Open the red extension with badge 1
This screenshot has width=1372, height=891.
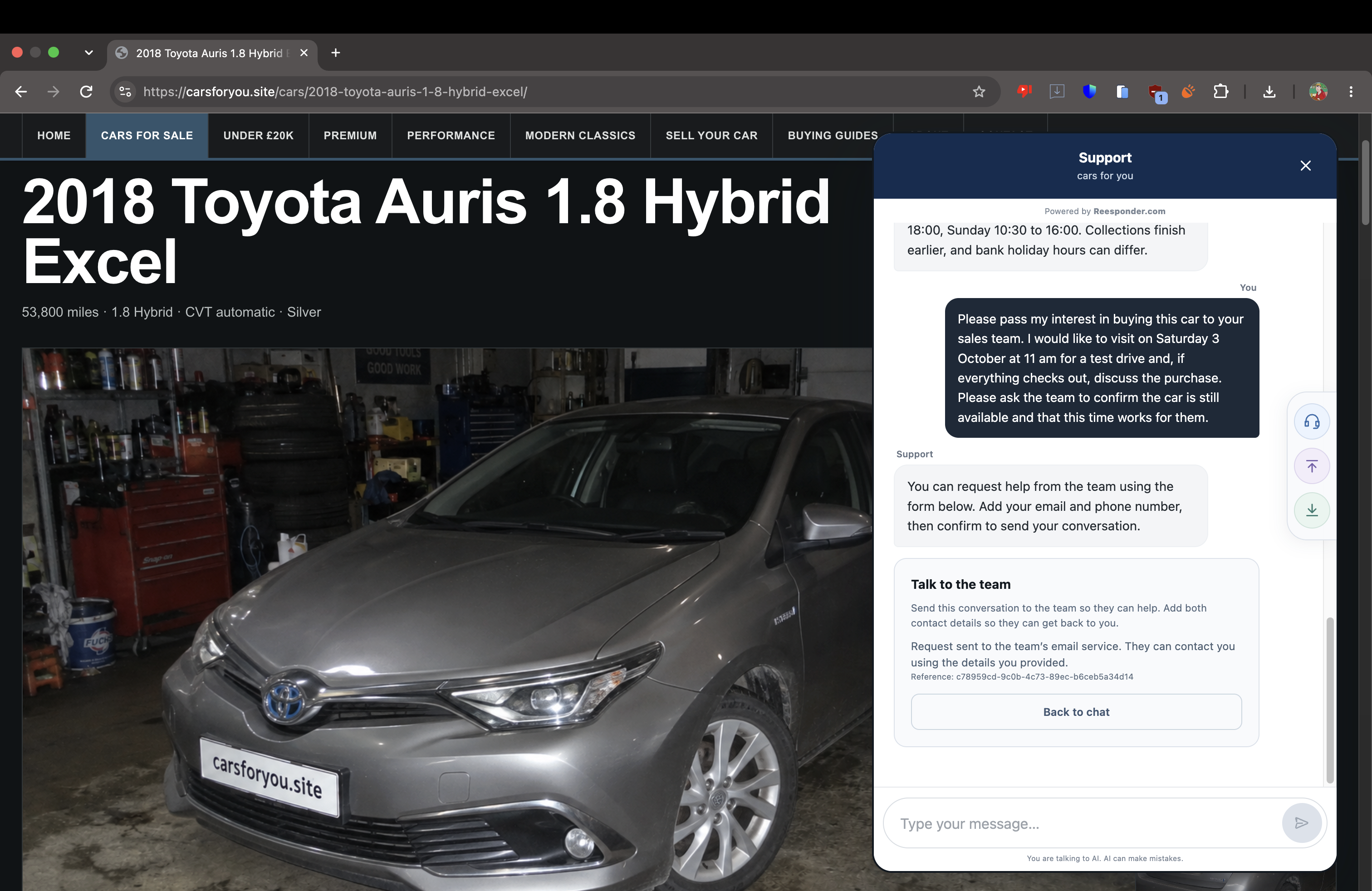(x=1156, y=92)
